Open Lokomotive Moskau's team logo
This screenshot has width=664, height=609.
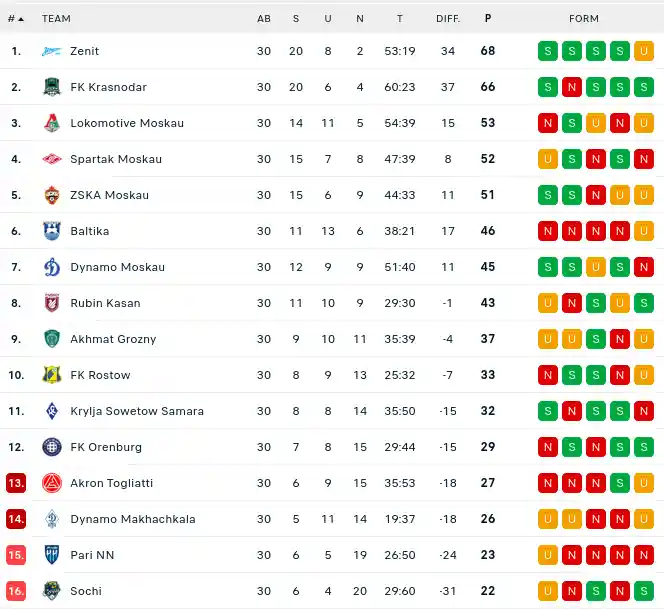(x=52, y=123)
